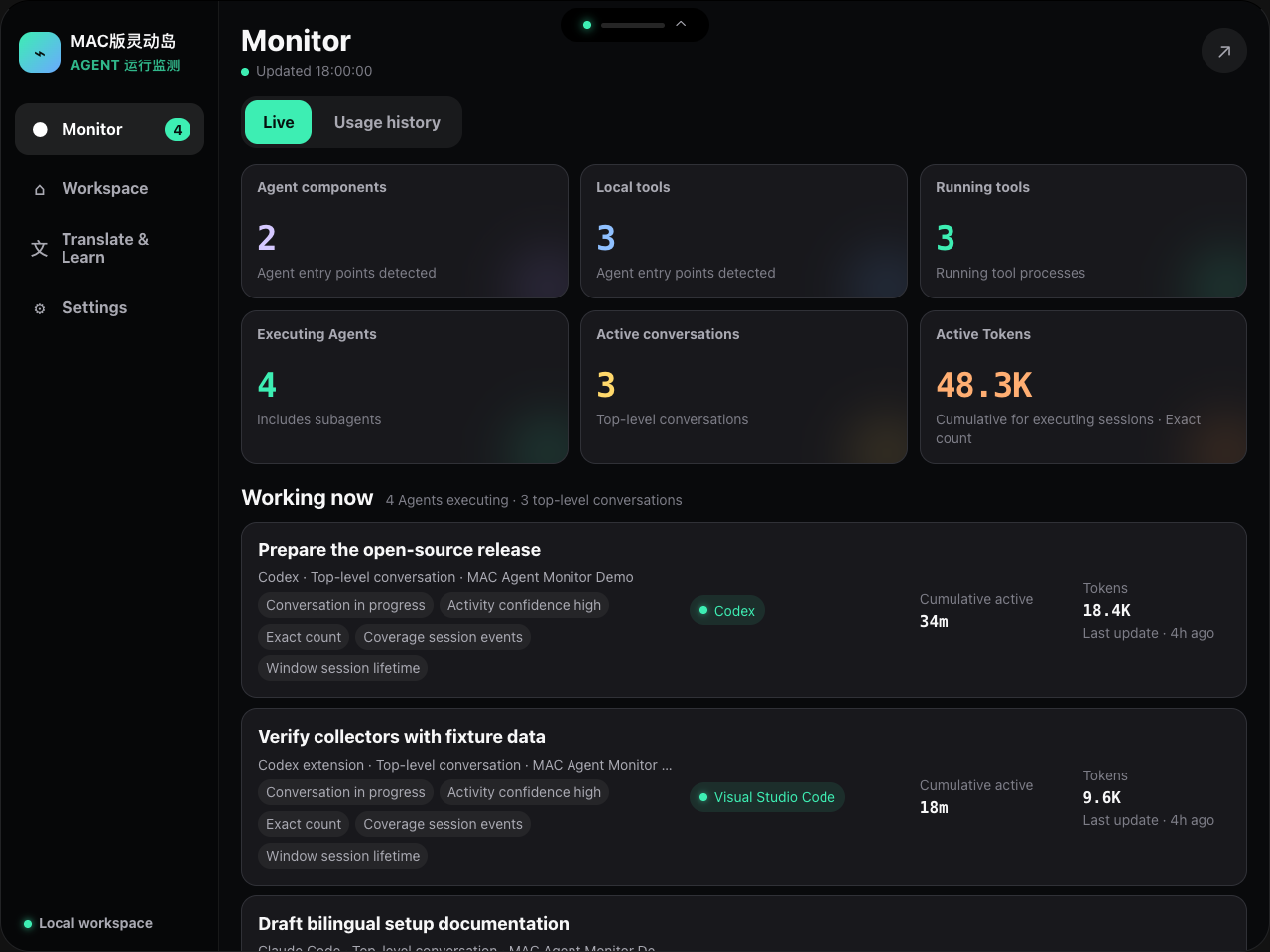Screen dimensions: 1270x952
Task: Click the 18.4K tokens value
Action: tap(1106, 611)
